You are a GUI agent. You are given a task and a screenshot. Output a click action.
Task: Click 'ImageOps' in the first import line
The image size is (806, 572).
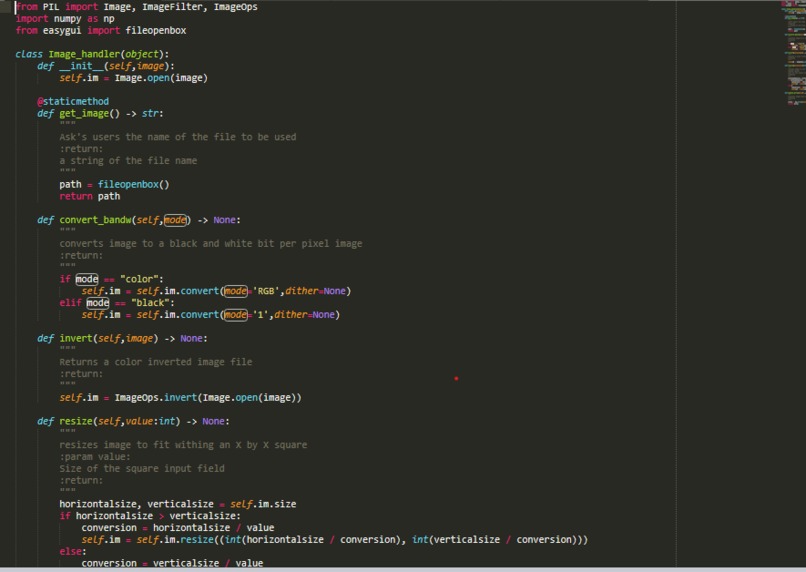[x=235, y=7]
